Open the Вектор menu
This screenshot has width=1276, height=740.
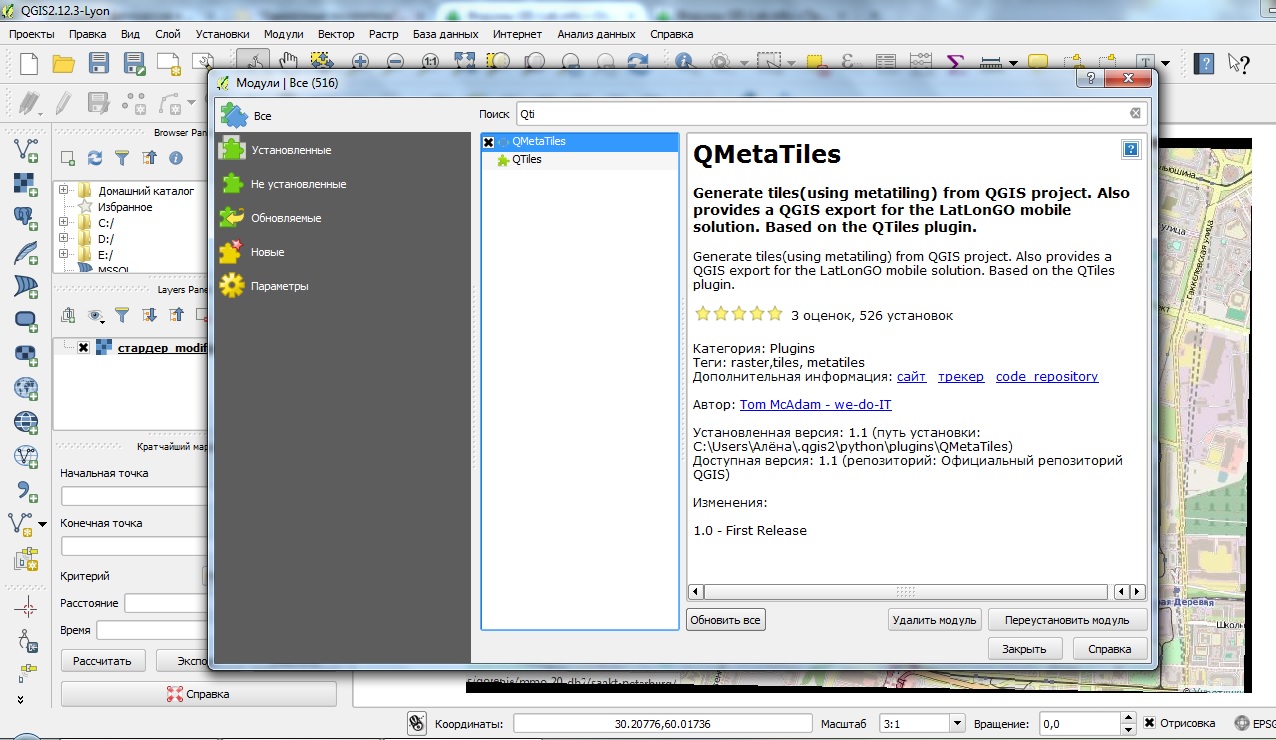point(336,34)
